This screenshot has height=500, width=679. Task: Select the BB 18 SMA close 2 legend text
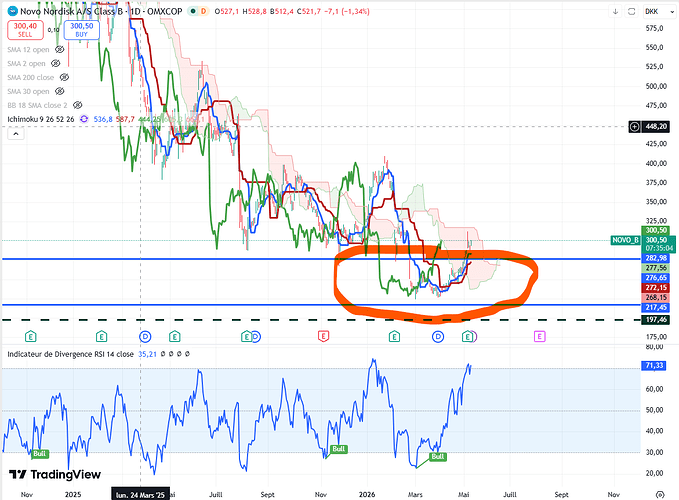coord(37,105)
